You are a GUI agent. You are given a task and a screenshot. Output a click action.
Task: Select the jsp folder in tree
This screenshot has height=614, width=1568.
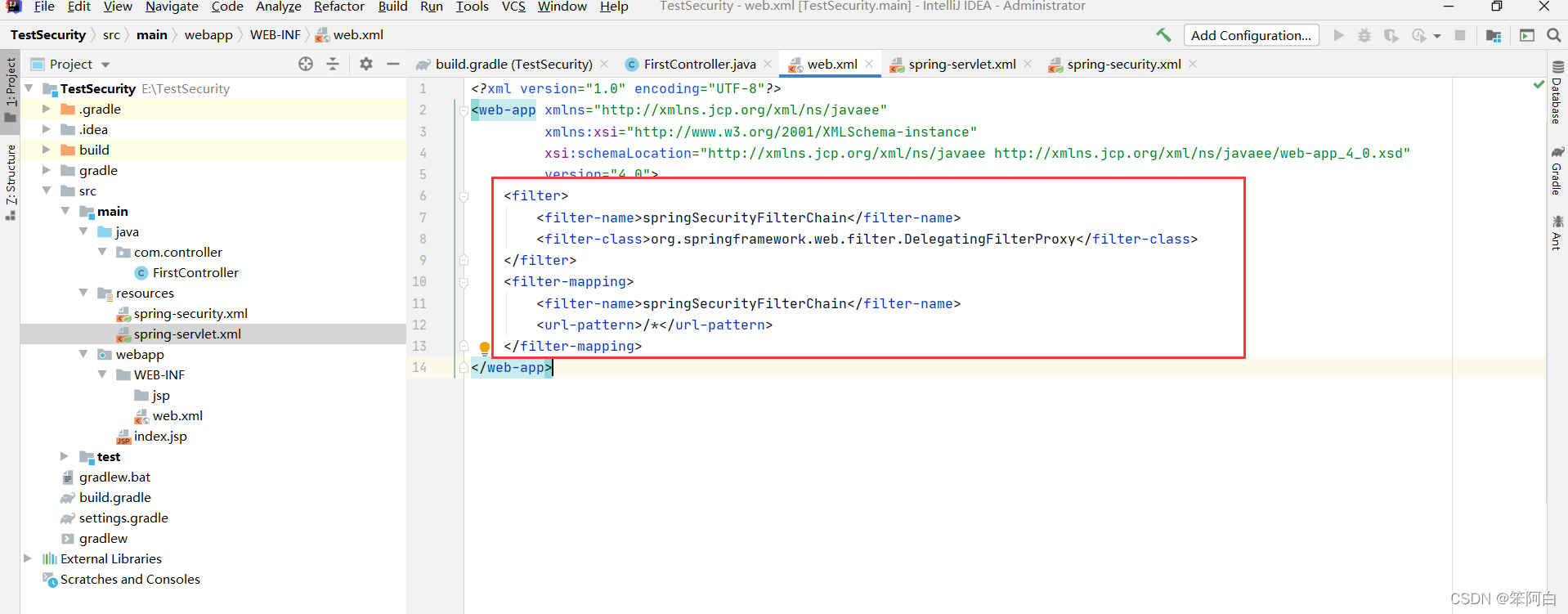coord(161,395)
